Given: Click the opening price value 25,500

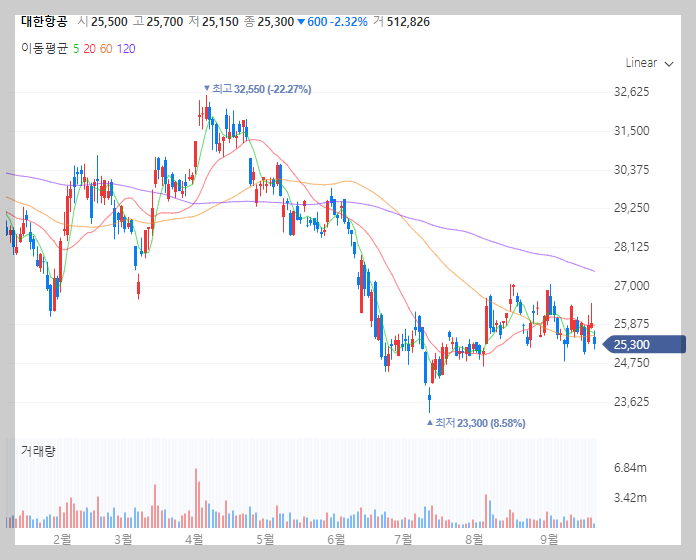Looking at the screenshot, I should [x=109, y=22].
